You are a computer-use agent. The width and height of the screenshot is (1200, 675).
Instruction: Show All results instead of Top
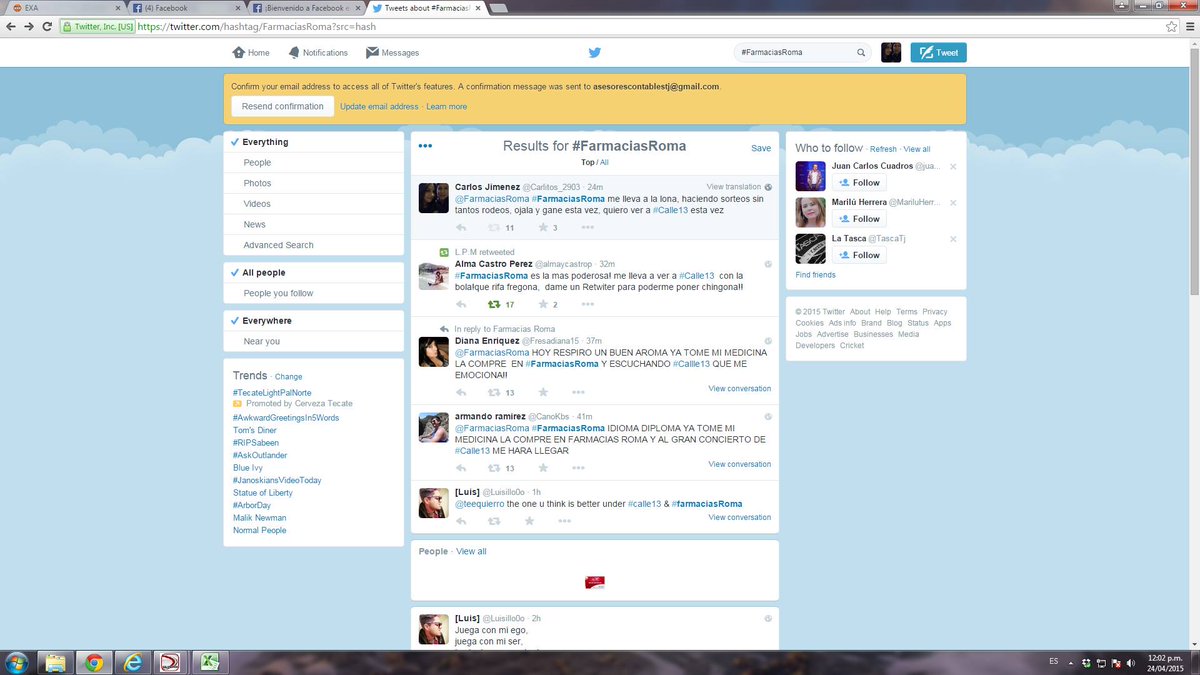(604, 161)
